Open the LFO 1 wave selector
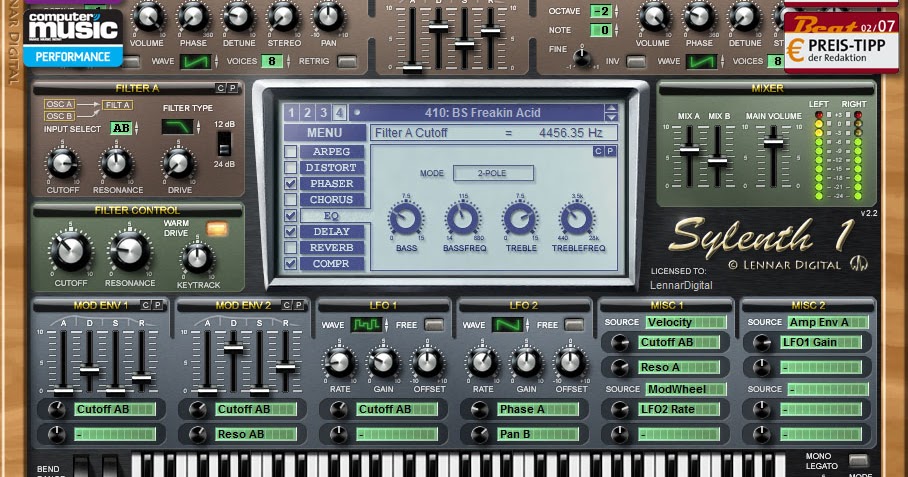The width and height of the screenshot is (908, 477). 366,325
